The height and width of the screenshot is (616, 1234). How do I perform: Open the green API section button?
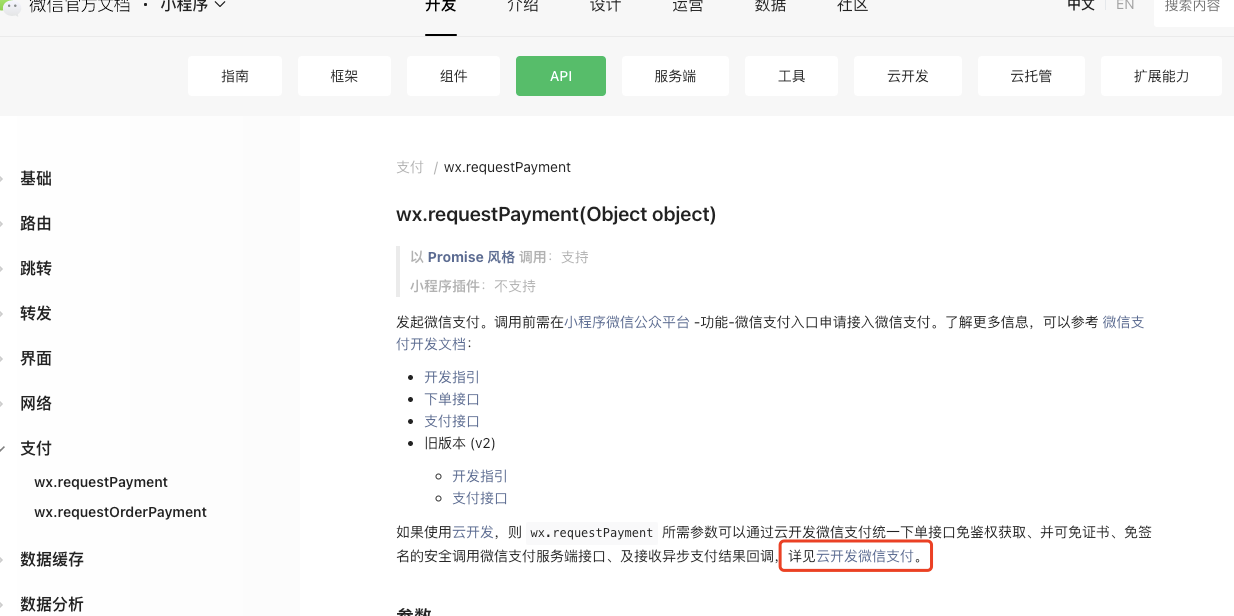[561, 76]
